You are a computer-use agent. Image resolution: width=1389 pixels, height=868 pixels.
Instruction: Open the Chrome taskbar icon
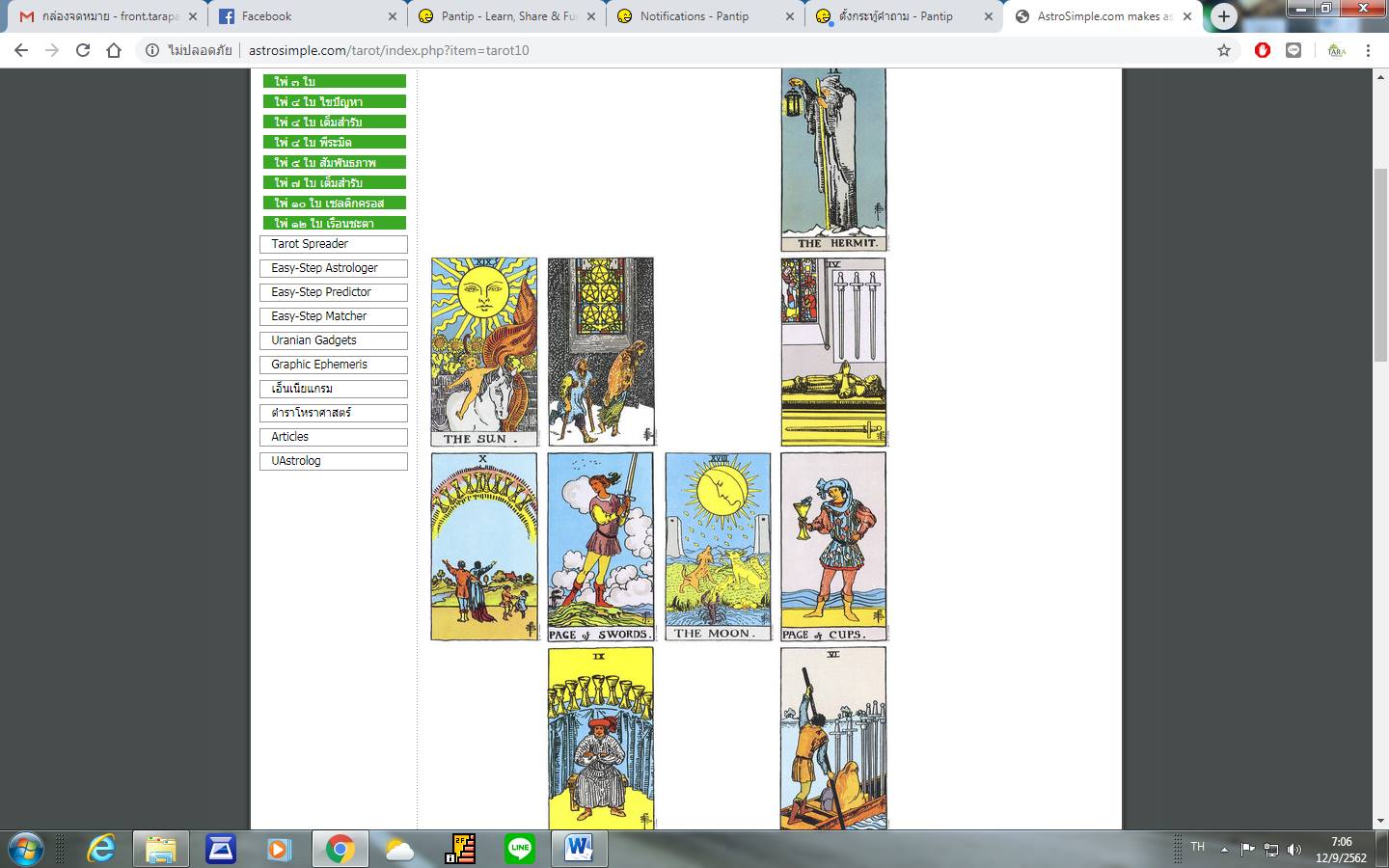[x=340, y=849]
